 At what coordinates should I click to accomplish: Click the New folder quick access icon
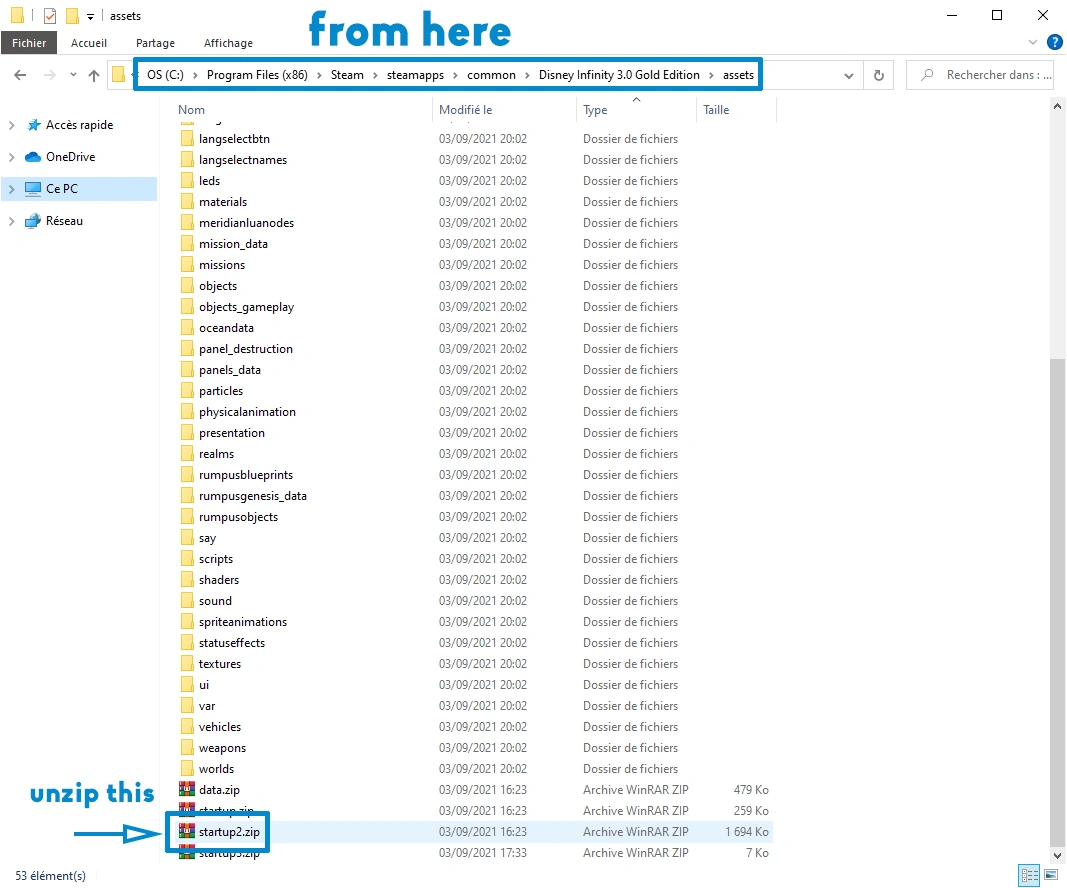pyautogui.click(x=72, y=15)
